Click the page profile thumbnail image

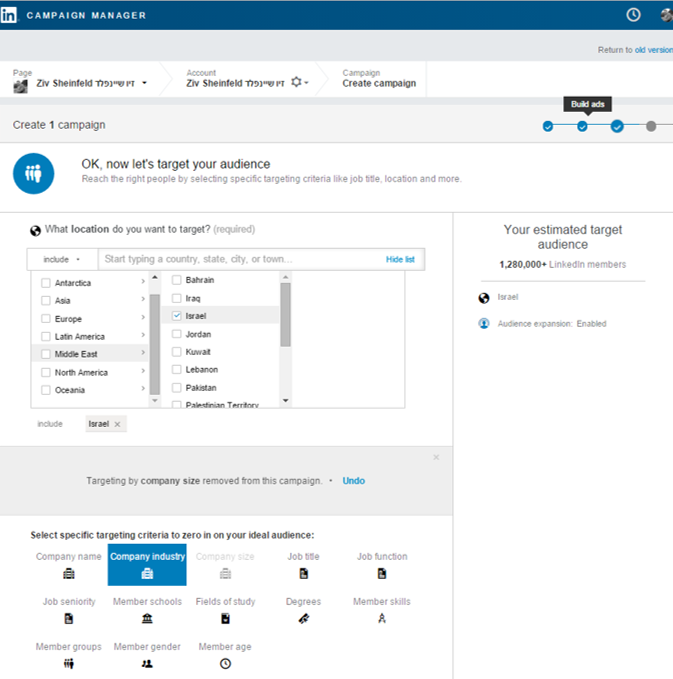click(x=20, y=86)
